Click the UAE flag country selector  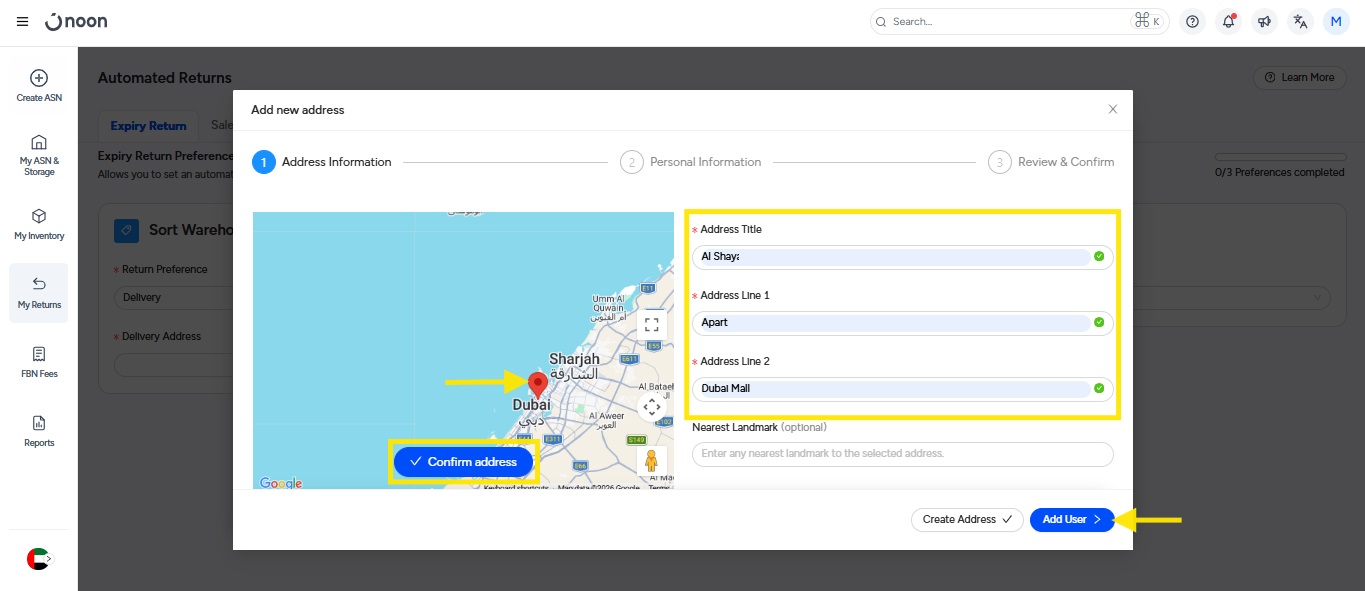38,559
